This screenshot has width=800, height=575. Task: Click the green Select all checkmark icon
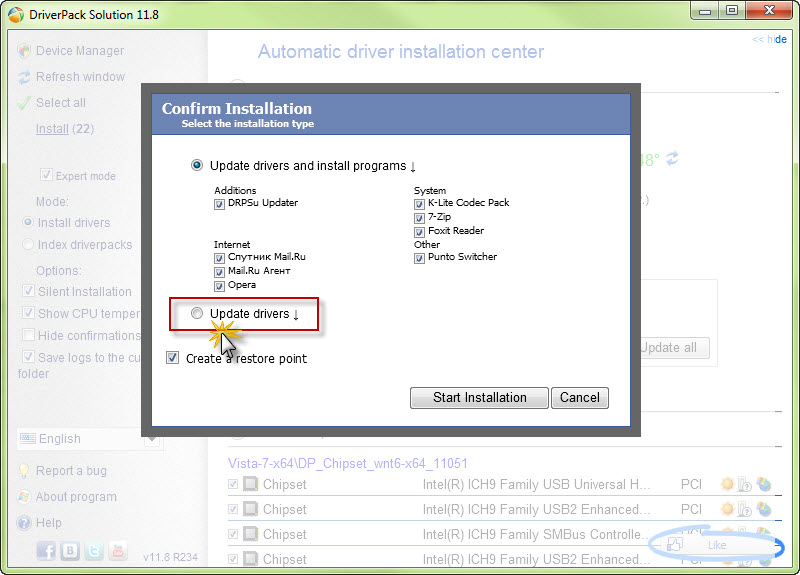click(x=24, y=103)
